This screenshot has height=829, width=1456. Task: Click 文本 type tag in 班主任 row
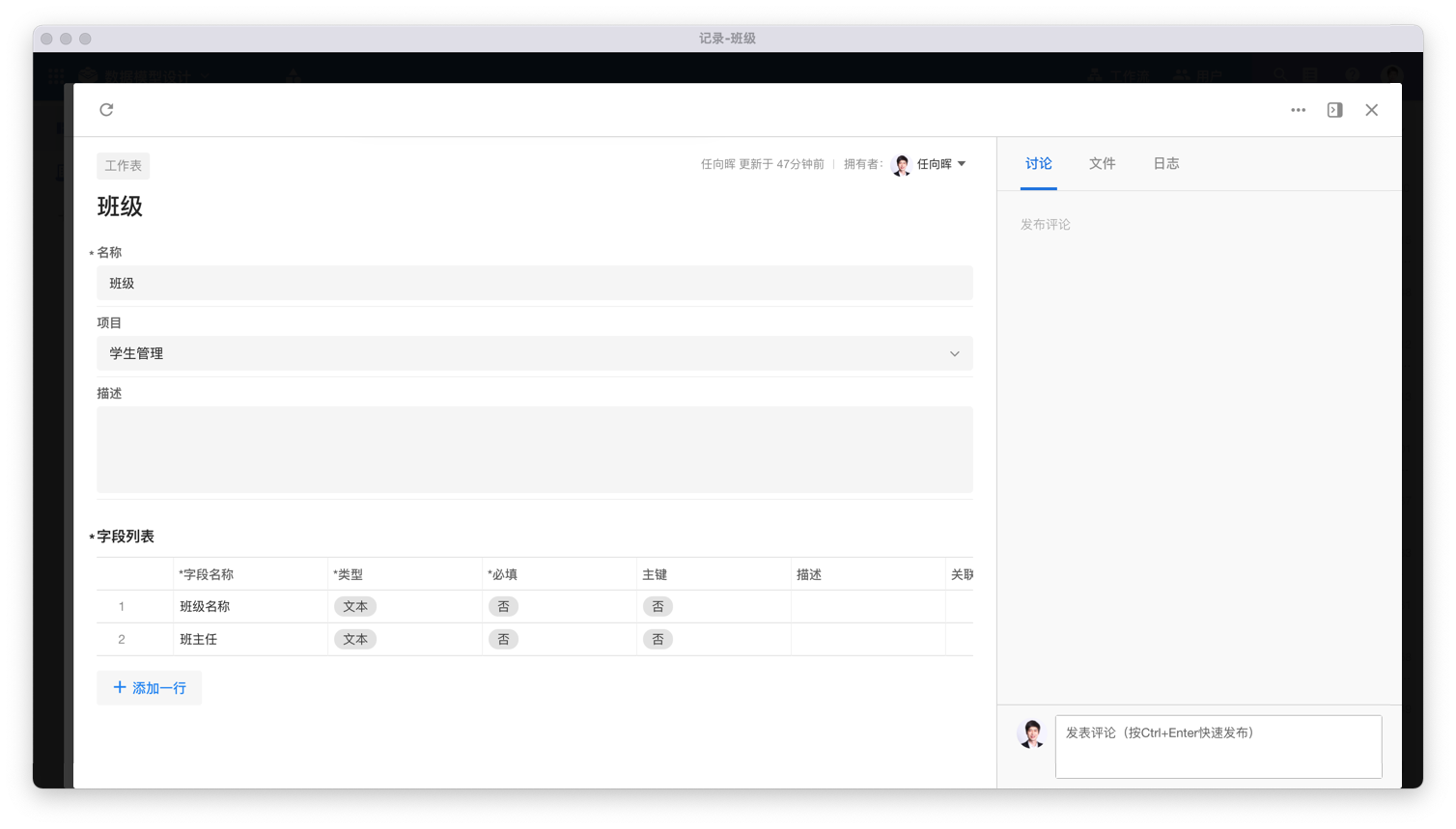tap(355, 640)
